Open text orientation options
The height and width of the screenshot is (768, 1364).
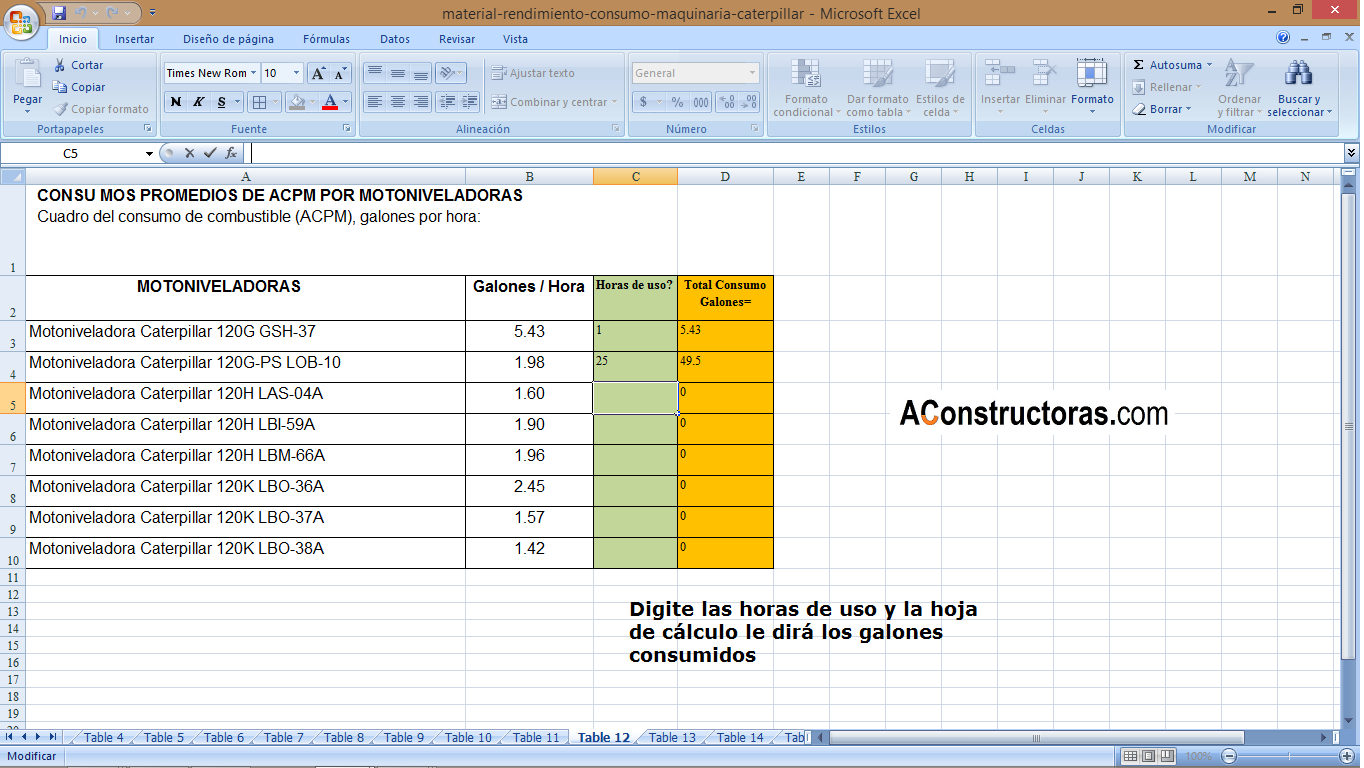451,73
